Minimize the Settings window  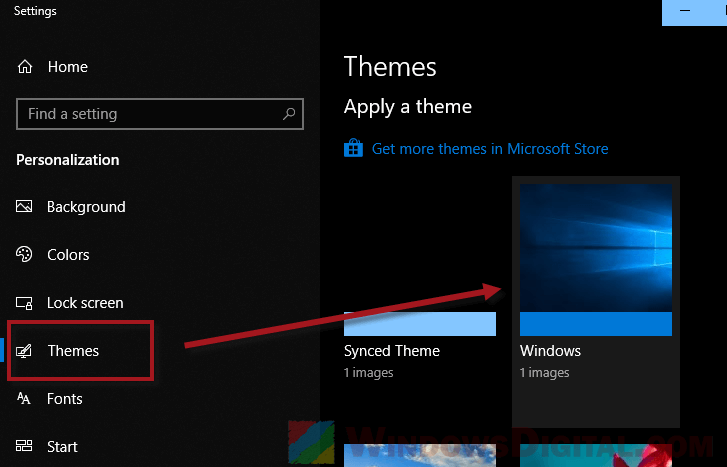pos(685,11)
